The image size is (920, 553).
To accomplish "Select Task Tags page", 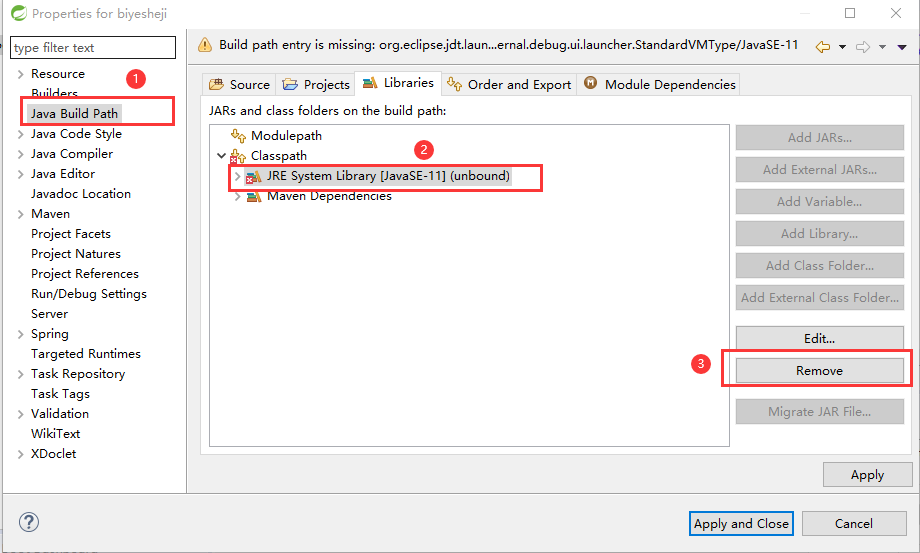I will tap(60, 393).
